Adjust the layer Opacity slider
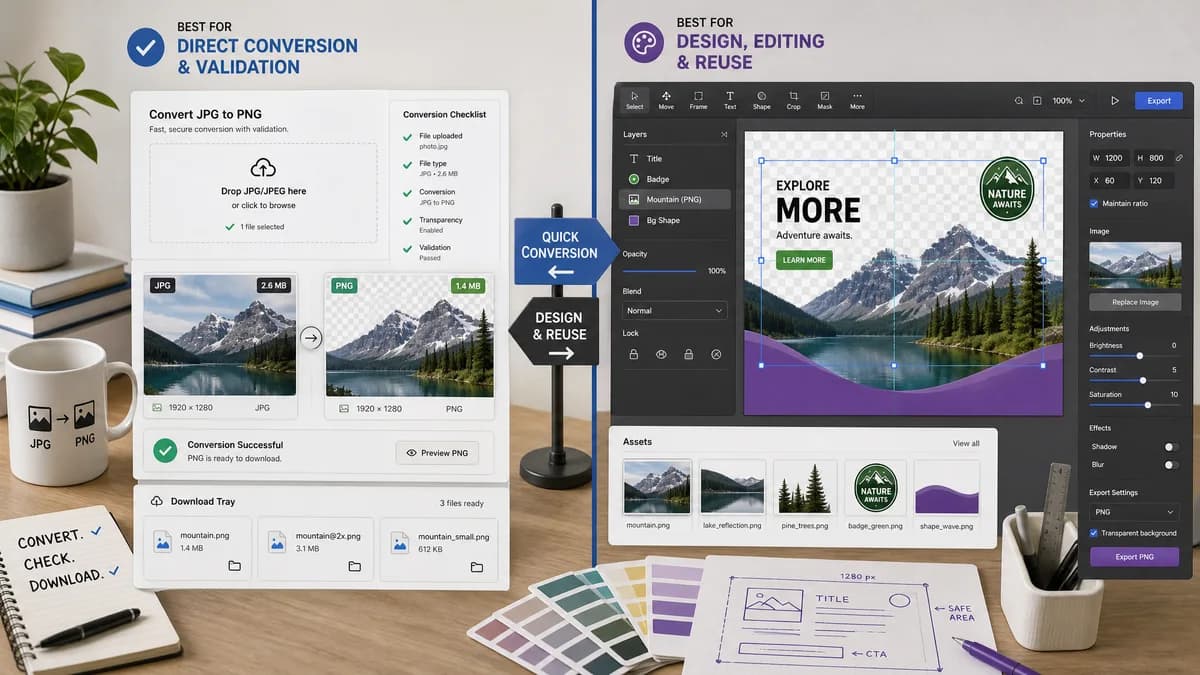 click(x=660, y=271)
